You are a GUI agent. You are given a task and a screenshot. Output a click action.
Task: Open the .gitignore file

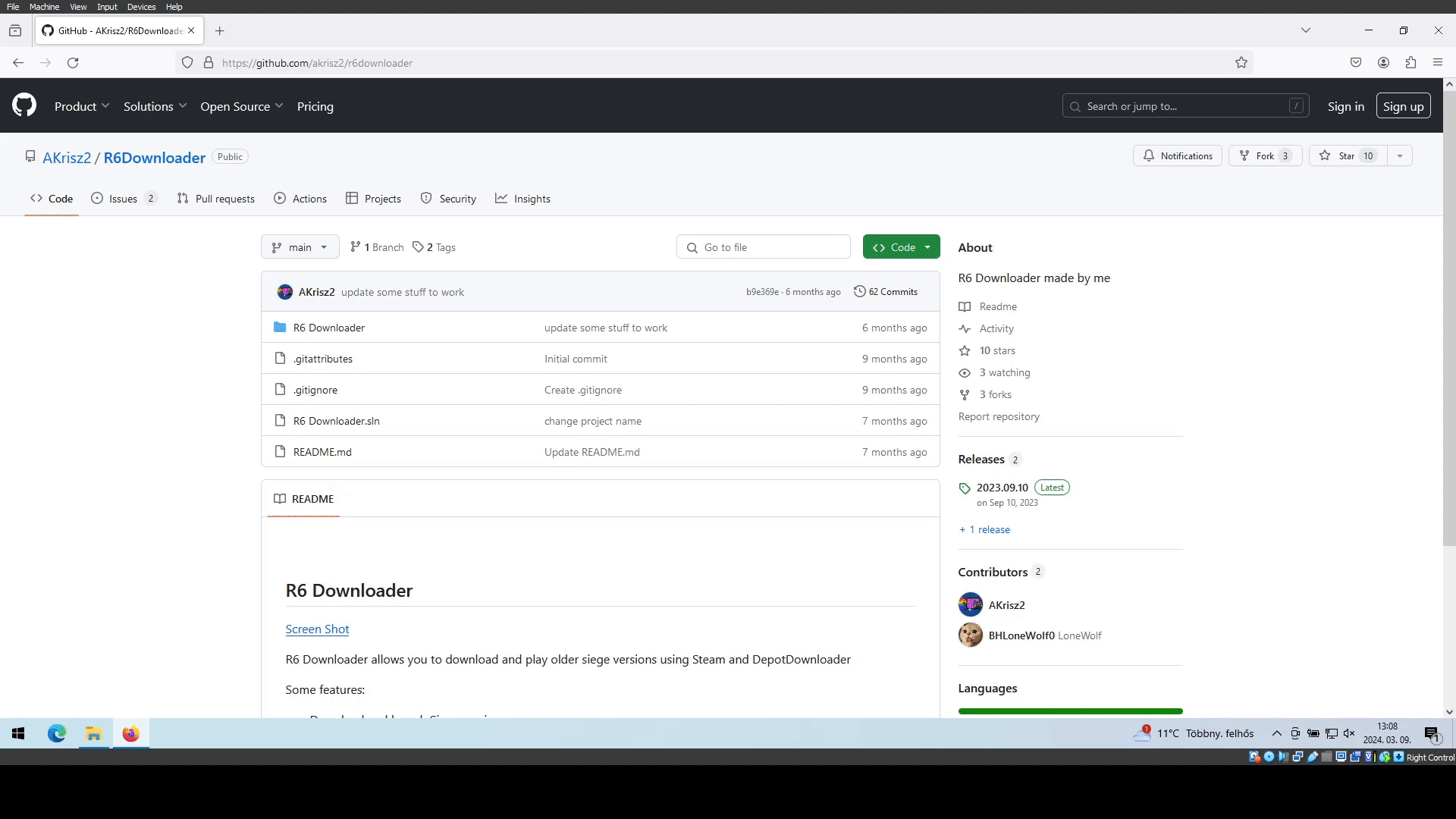pyautogui.click(x=315, y=390)
